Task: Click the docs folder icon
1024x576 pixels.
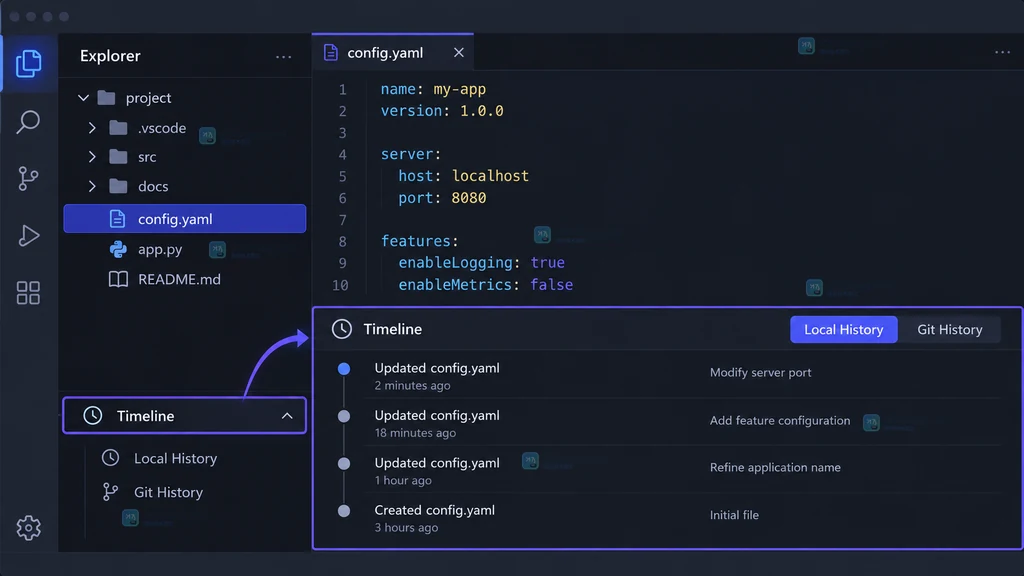Action: [x=118, y=186]
